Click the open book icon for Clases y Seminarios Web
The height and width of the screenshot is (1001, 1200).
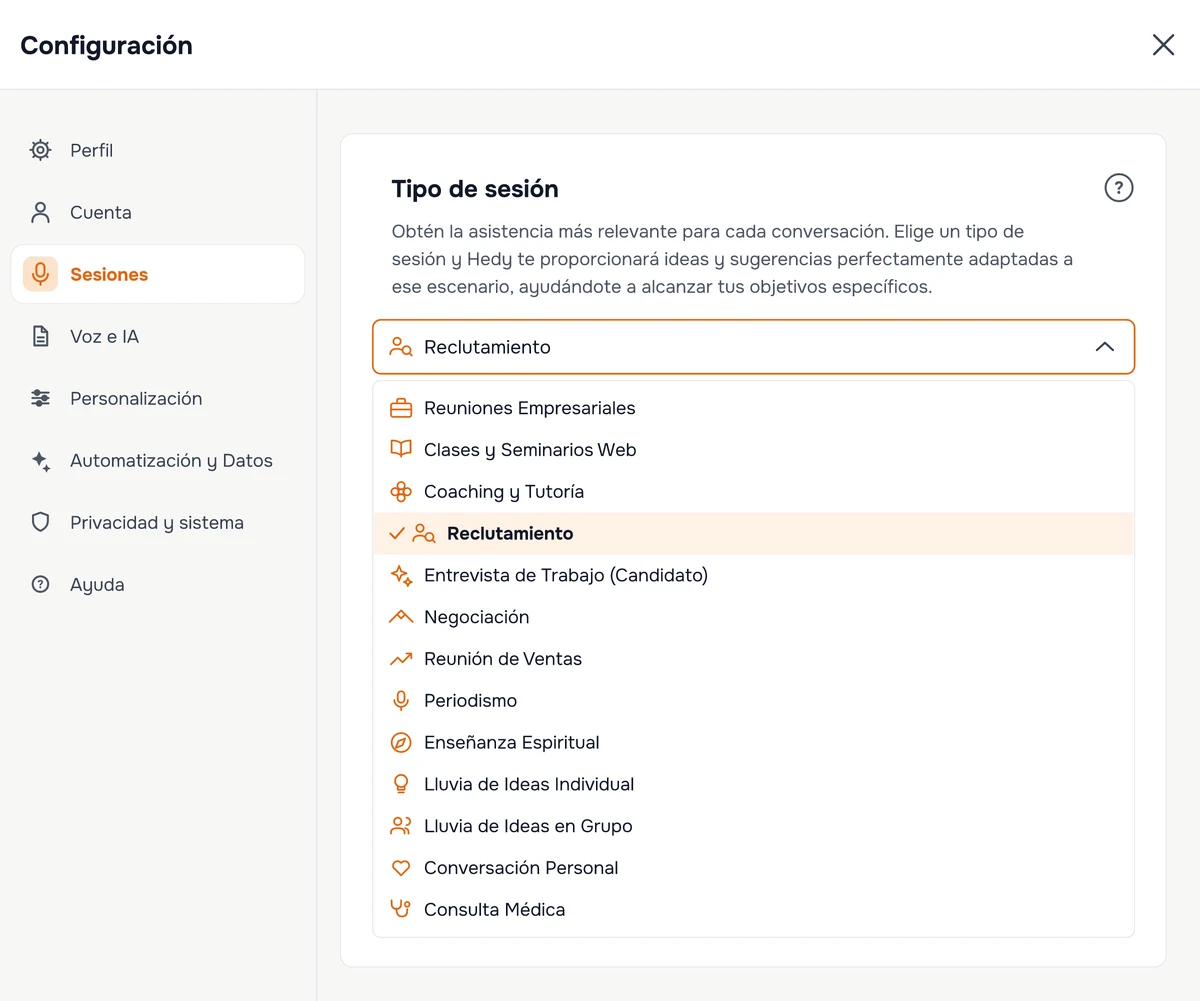pyautogui.click(x=401, y=450)
